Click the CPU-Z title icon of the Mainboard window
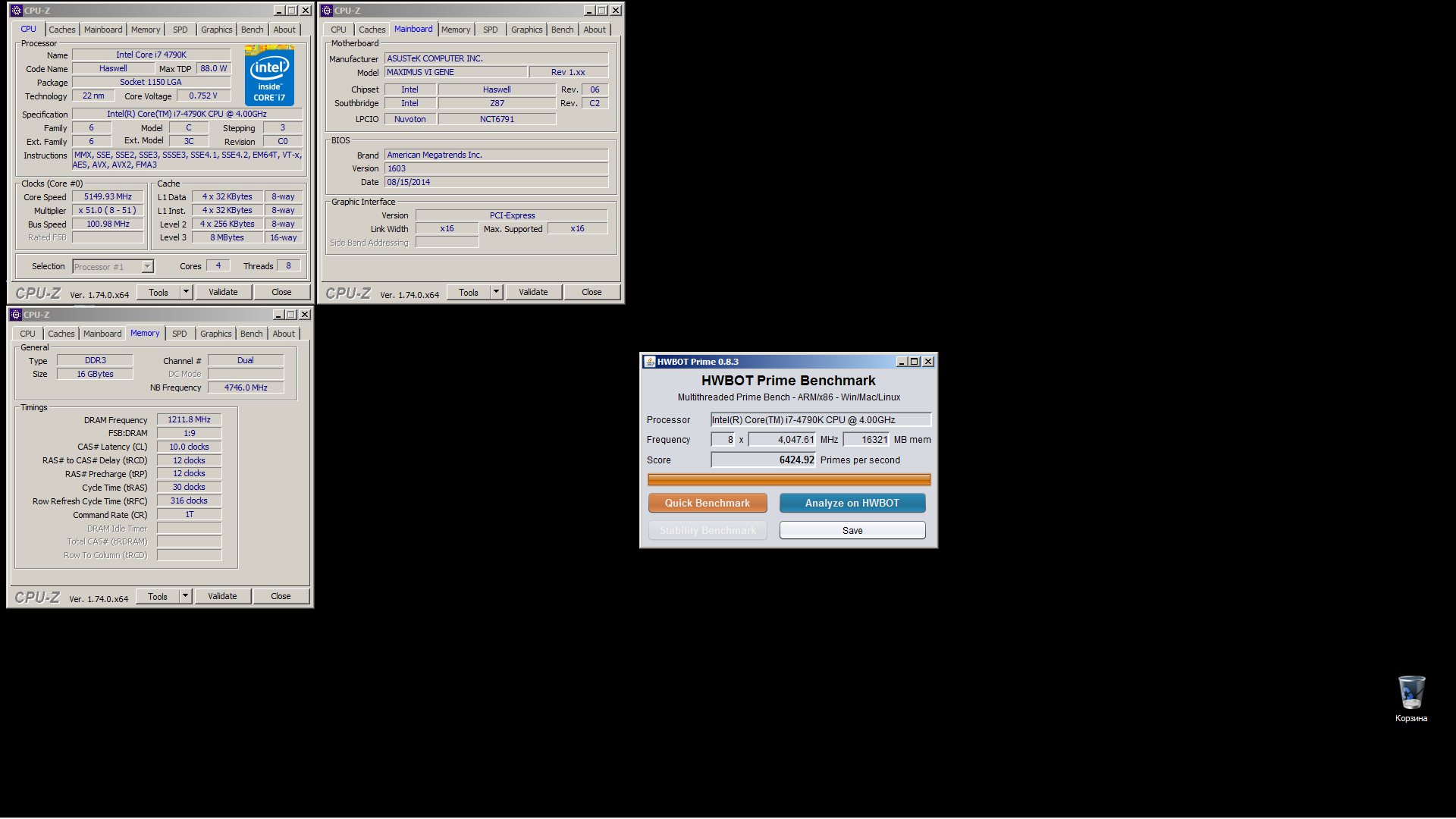The height and width of the screenshot is (819, 1456). pyautogui.click(x=326, y=11)
